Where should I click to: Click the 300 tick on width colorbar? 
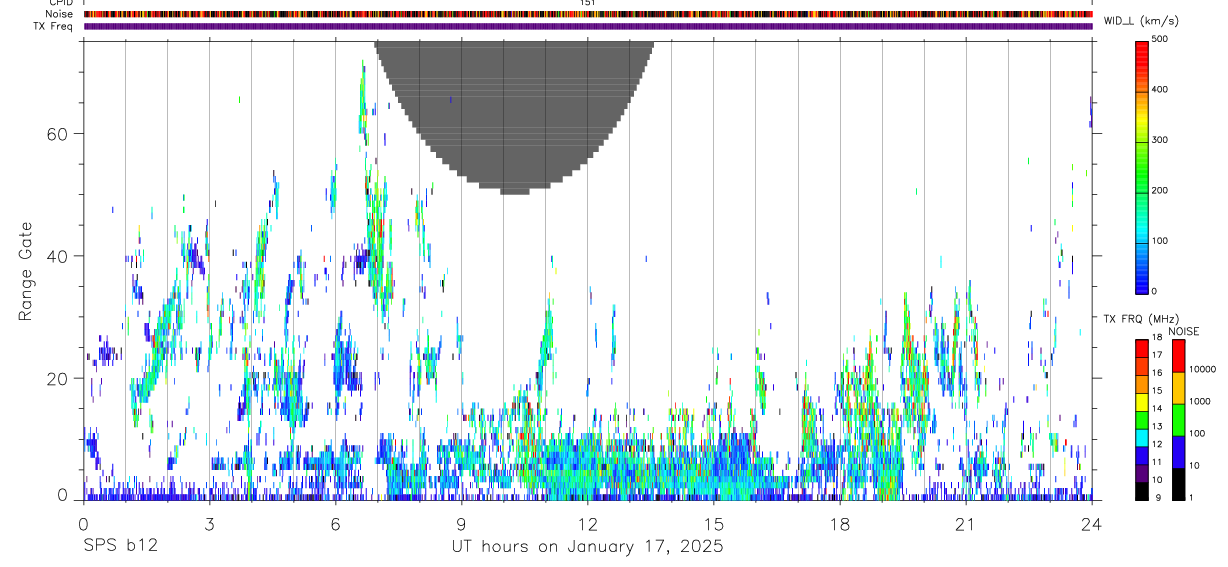(1161, 140)
